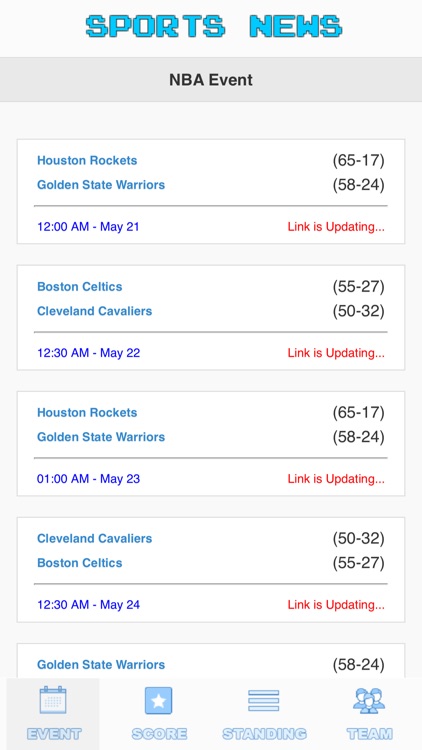Tap the 12:30 AM - May 24 time

[89, 605]
